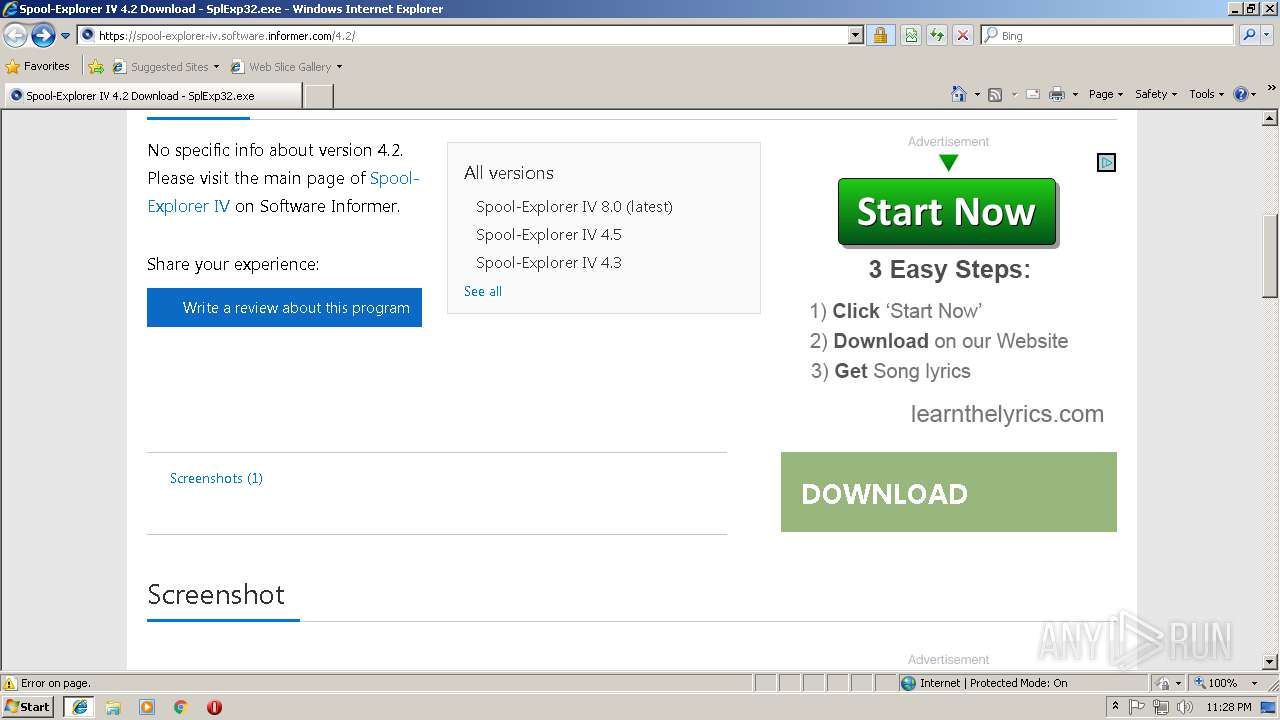Viewport: 1280px width, 720px height.
Task: Click the green DOWNLOAD button
Action: [949, 492]
